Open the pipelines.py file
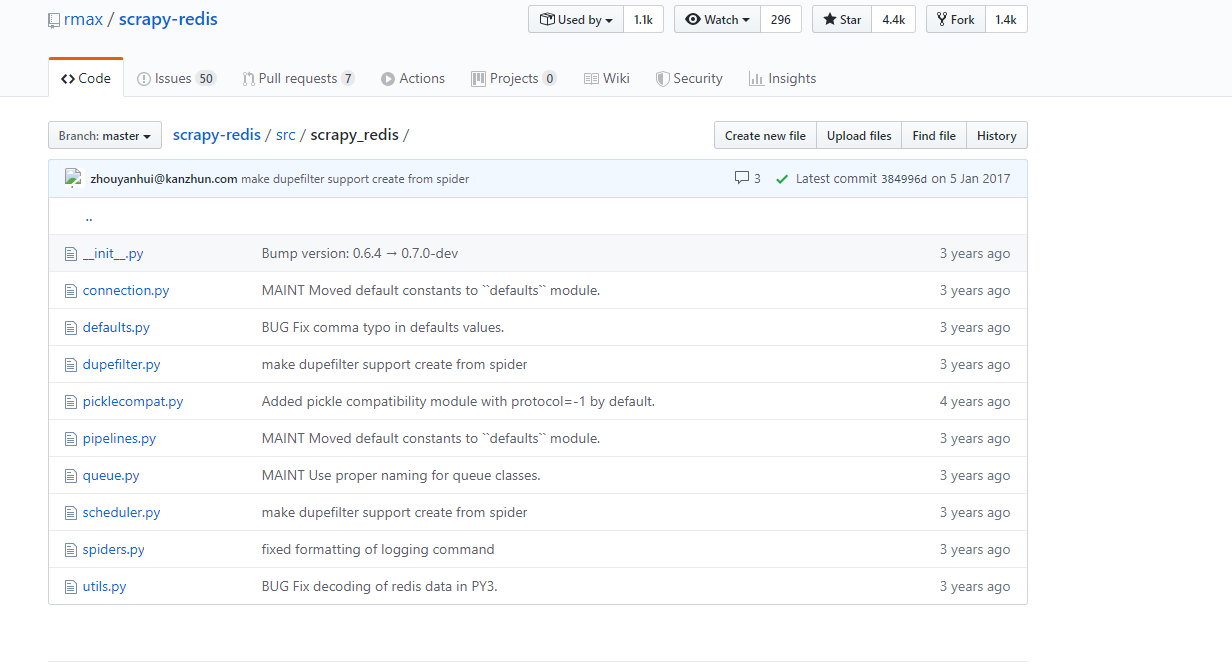This screenshot has height=664, width=1232. [119, 439]
